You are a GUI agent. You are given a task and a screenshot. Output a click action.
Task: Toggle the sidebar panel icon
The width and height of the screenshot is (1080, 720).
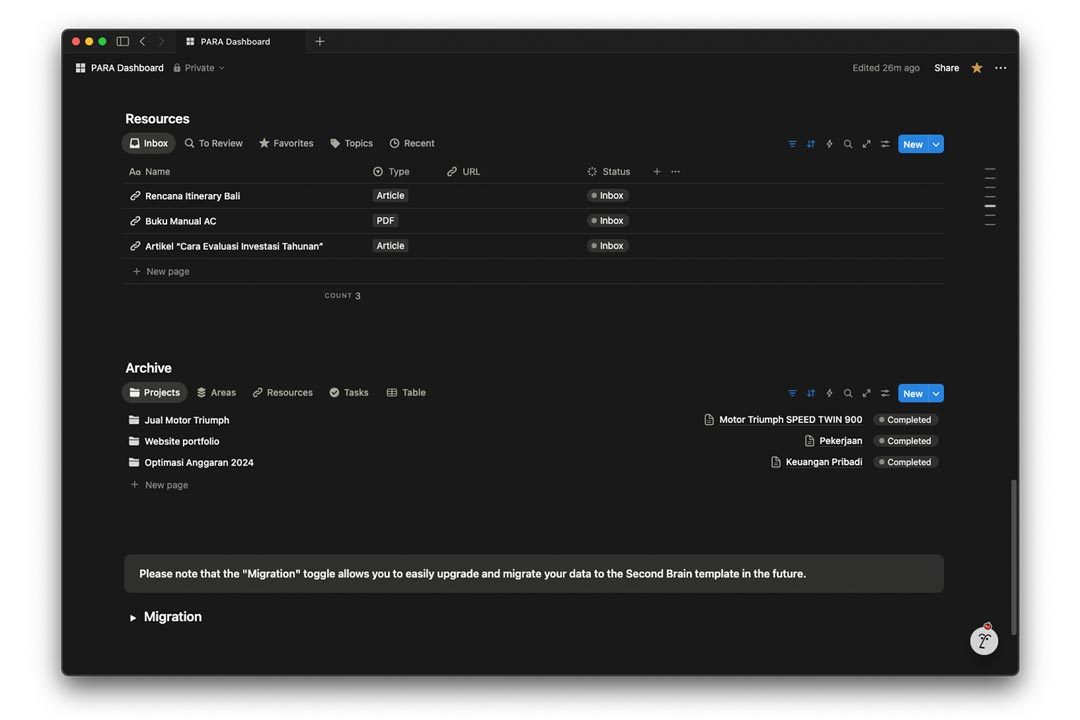(122, 42)
